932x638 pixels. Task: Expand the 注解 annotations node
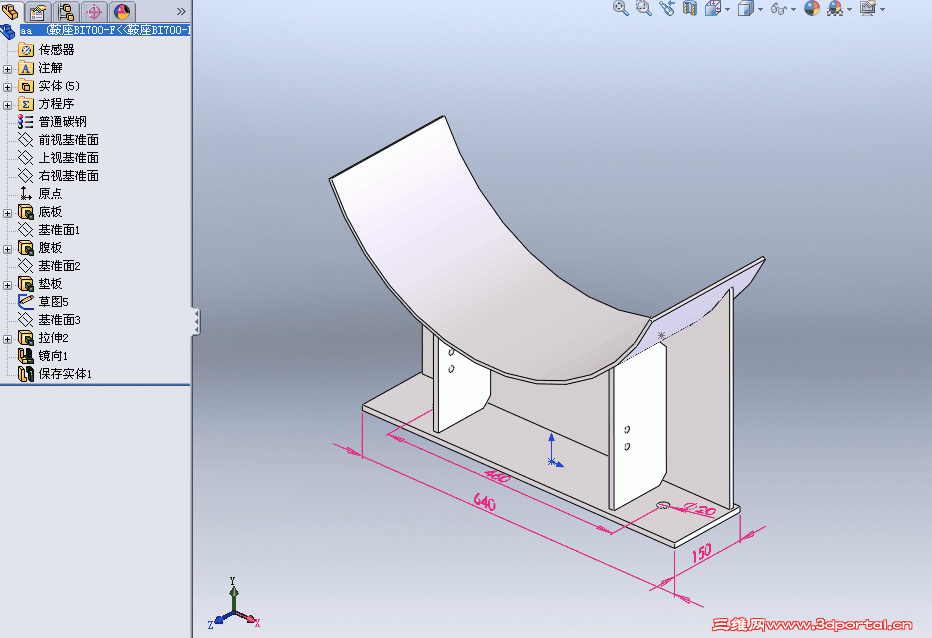pos(7,69)
